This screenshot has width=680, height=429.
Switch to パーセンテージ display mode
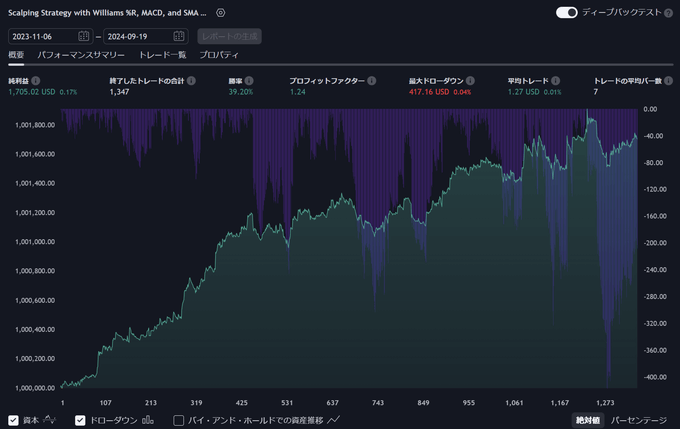pos(639,420)
